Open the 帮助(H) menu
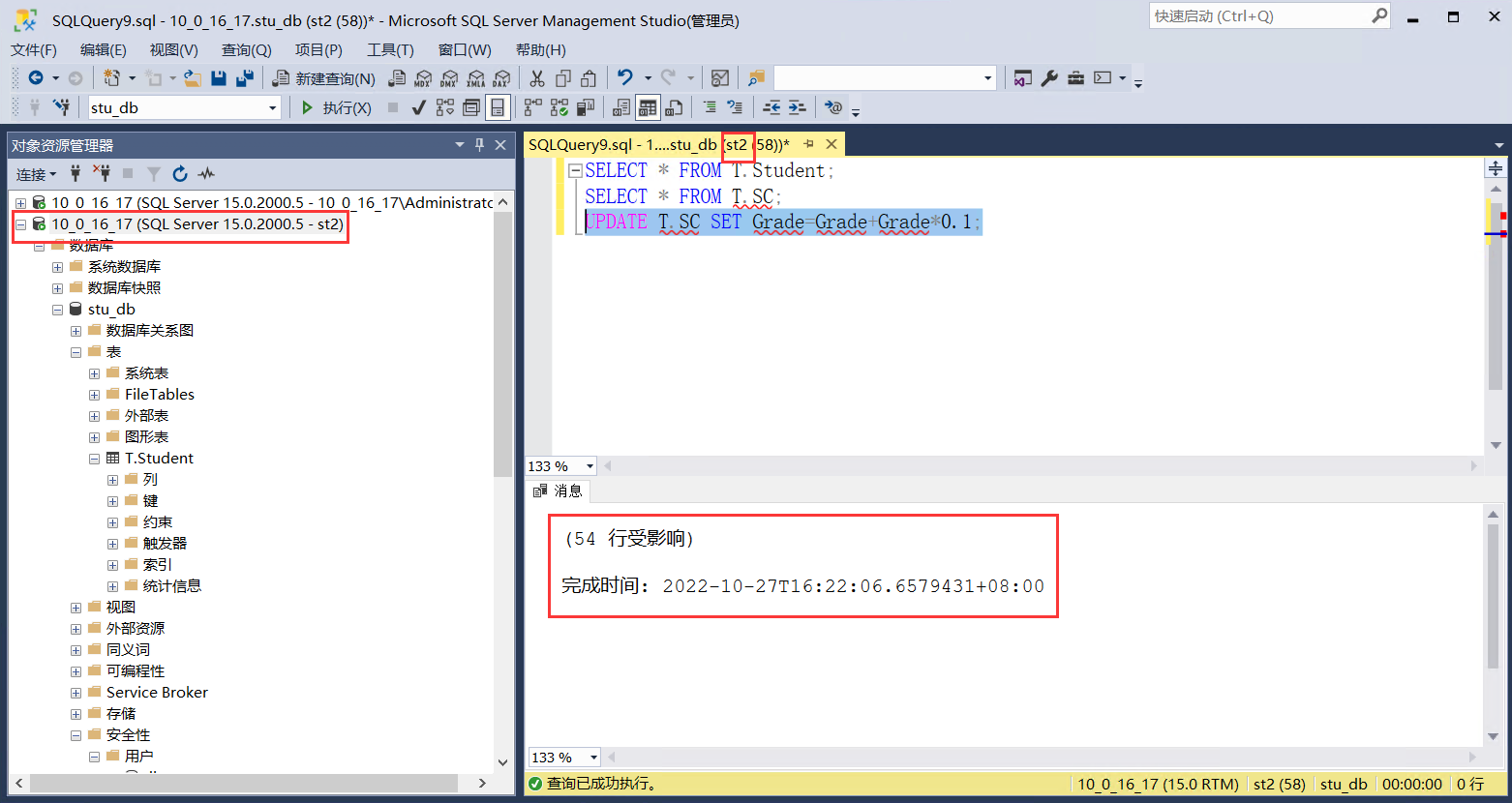Image resolution: width=1512 pixels, height=803 pixels. tap(541, 50)
